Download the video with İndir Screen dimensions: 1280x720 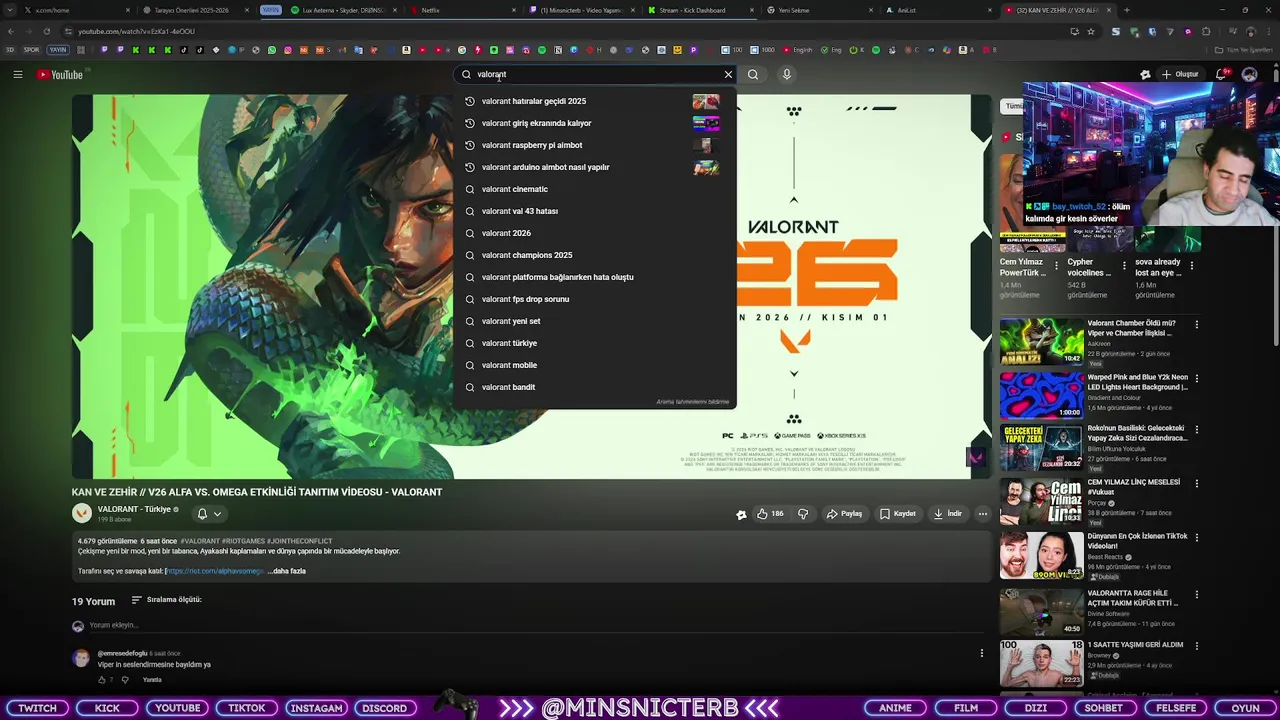click(x=948, y=513)
